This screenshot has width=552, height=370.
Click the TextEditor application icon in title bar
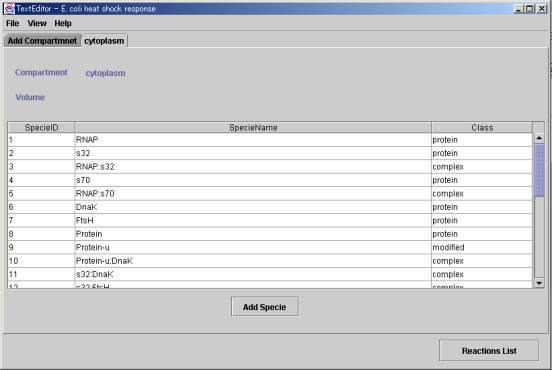pos(9,8)
